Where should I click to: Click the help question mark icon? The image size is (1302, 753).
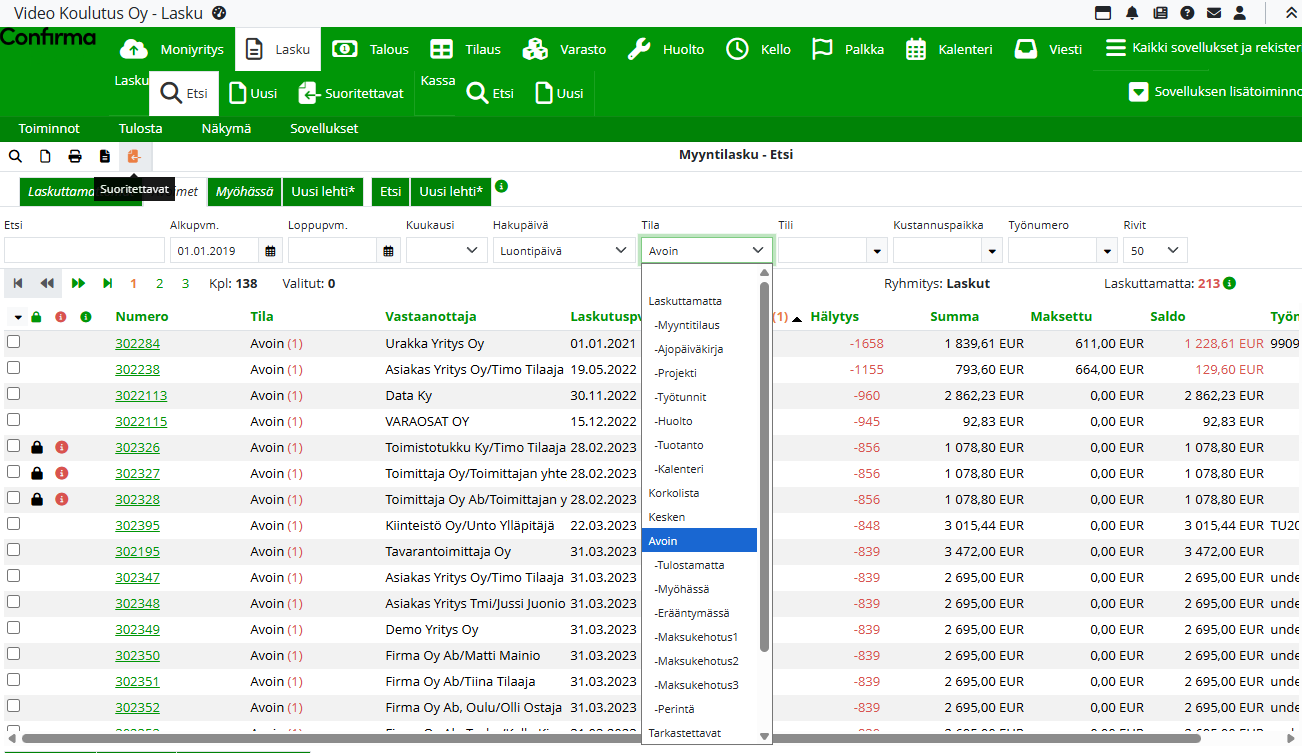pos(1187,13)
